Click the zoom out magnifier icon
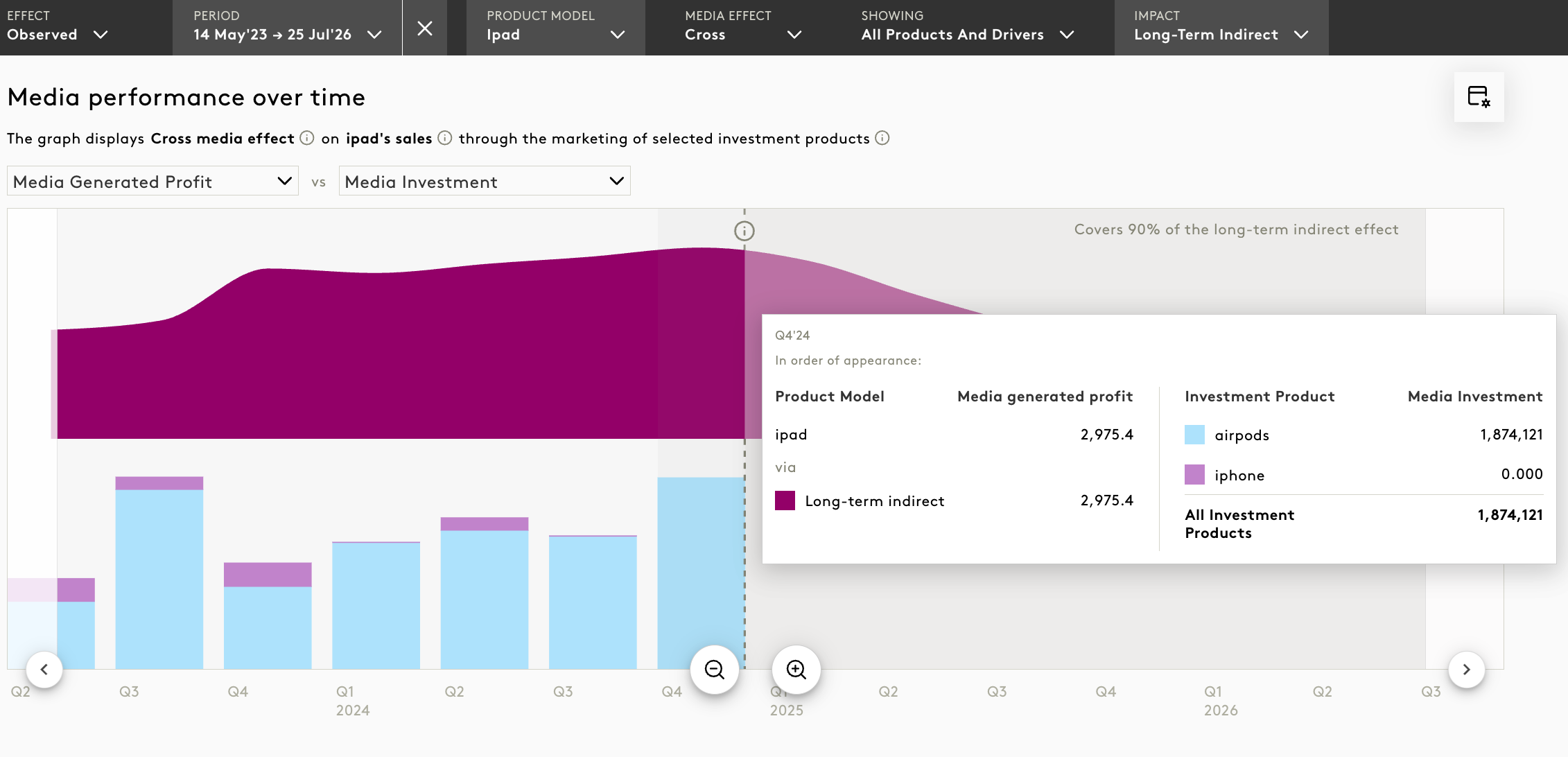Image resolution: width=1568 pixels, height=757 pixels. tap(714, 670)
